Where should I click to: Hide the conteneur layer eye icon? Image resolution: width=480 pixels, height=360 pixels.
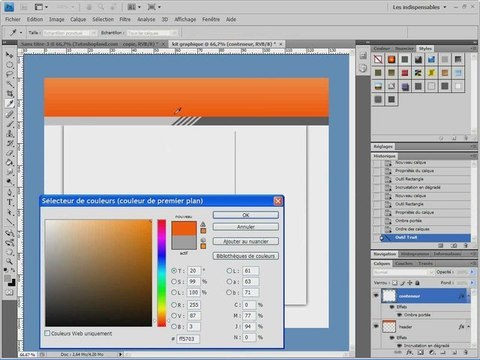376,296
